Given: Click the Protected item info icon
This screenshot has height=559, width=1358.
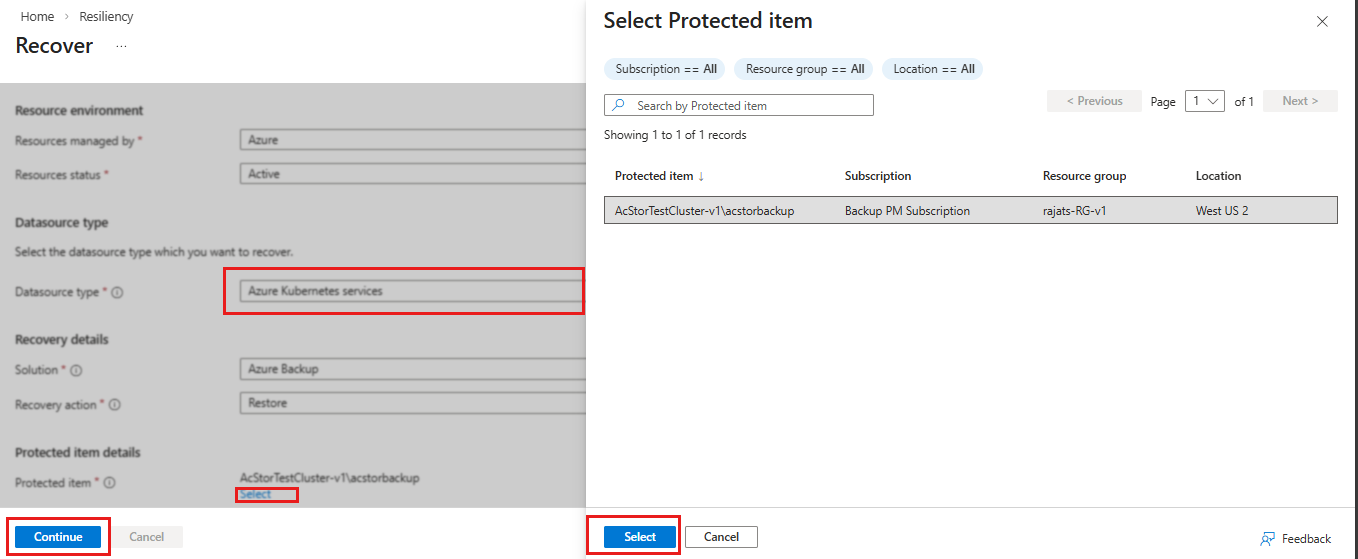Looking at the screenshot, I should click(109, 483).
